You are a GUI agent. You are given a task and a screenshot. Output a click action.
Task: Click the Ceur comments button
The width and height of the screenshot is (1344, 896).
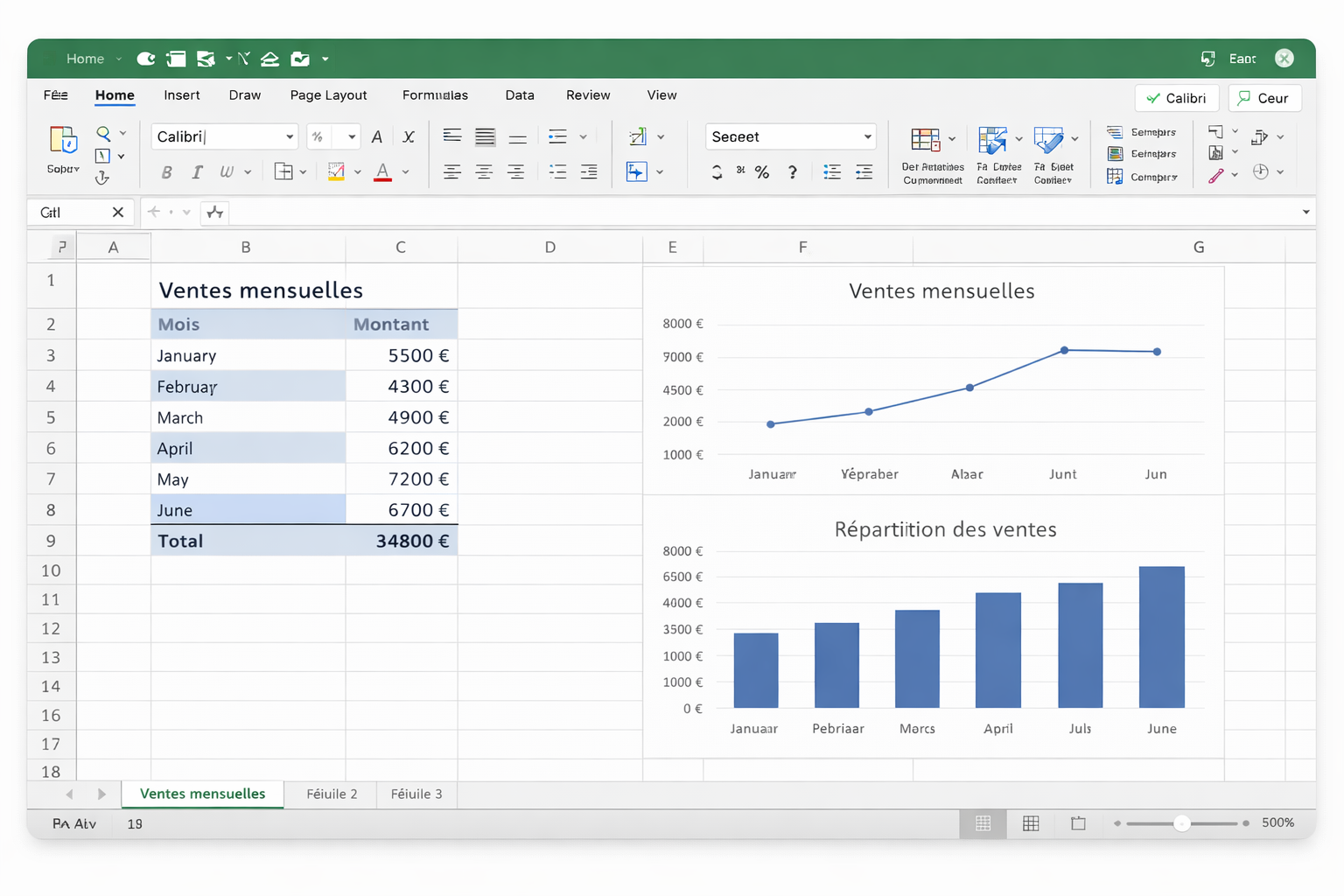coord(1263,98)
